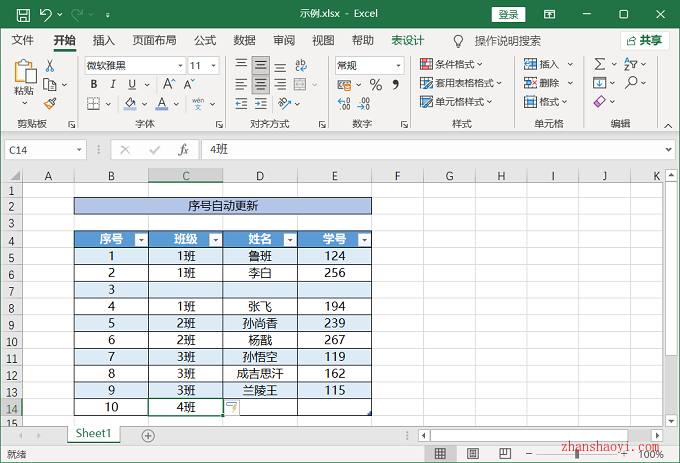Align text to the right
This screenshot has width=680, height=463.
280,84
